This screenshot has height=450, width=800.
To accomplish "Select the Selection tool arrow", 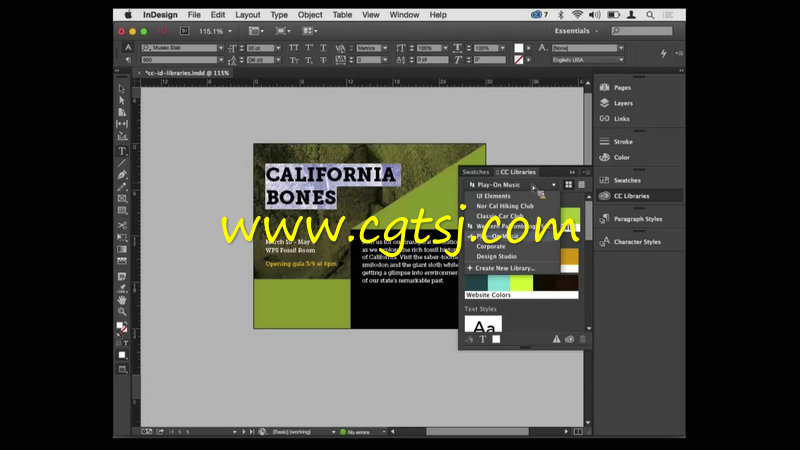I will (121, 88).
